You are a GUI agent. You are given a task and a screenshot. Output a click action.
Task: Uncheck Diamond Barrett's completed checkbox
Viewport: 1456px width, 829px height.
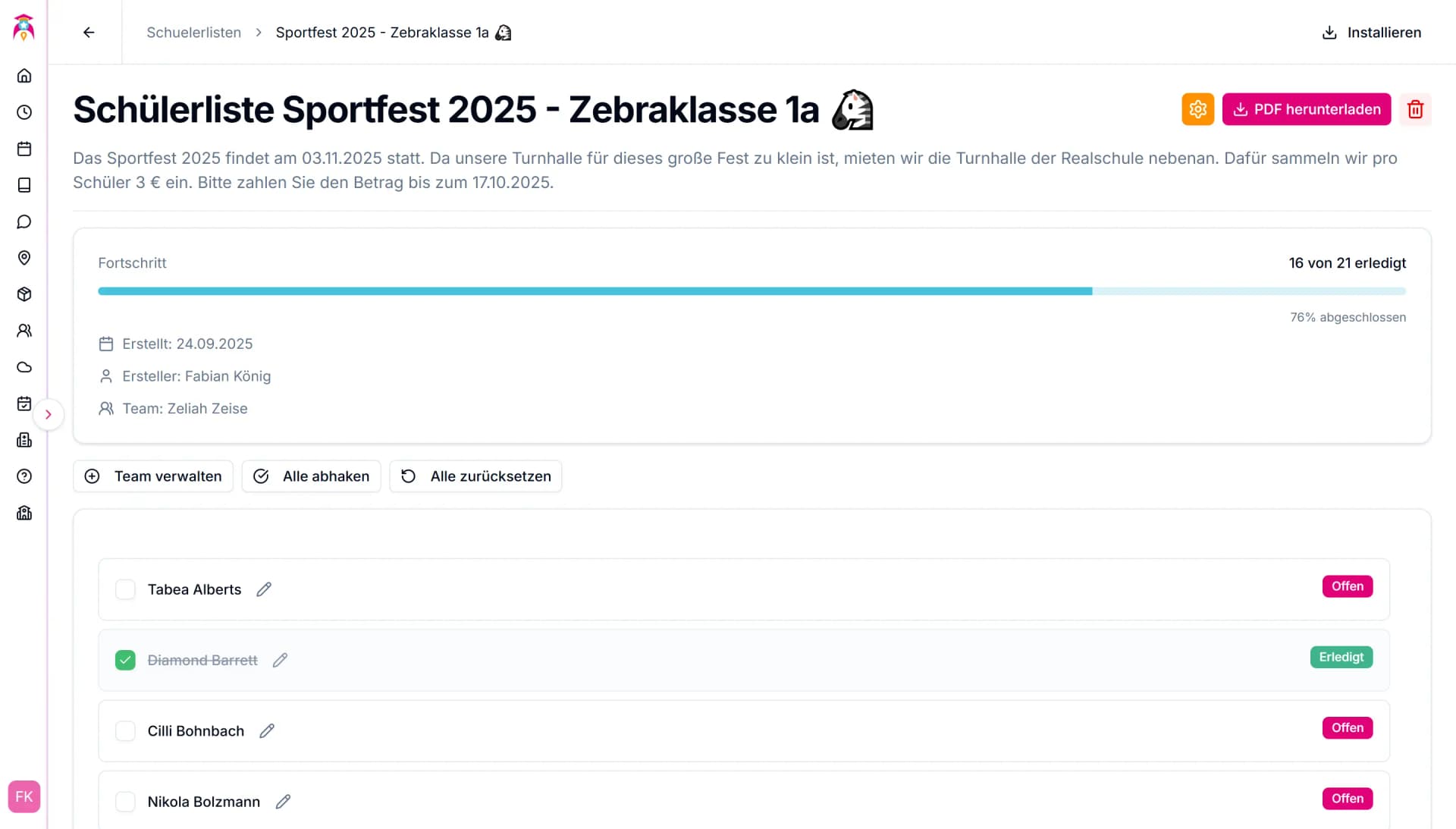tap(125, 660)
